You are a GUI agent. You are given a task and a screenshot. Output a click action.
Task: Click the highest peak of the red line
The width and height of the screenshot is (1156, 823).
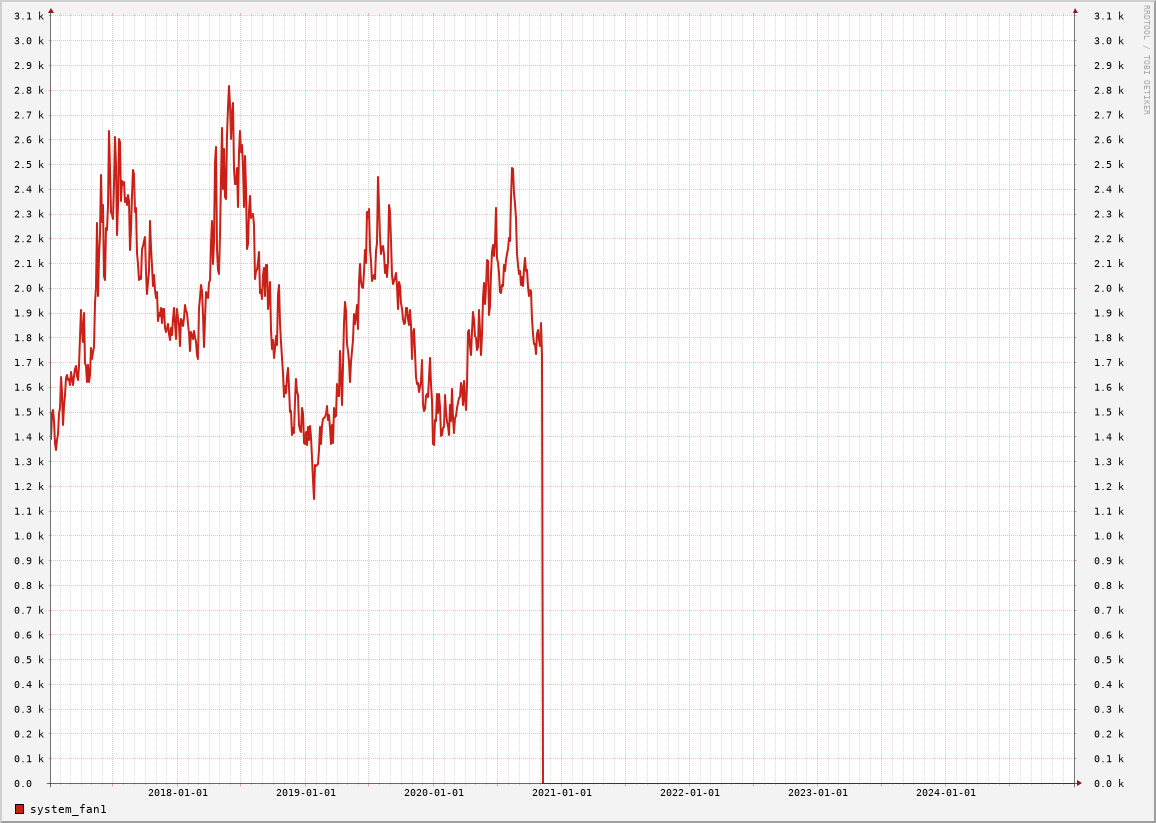(228, 87)
